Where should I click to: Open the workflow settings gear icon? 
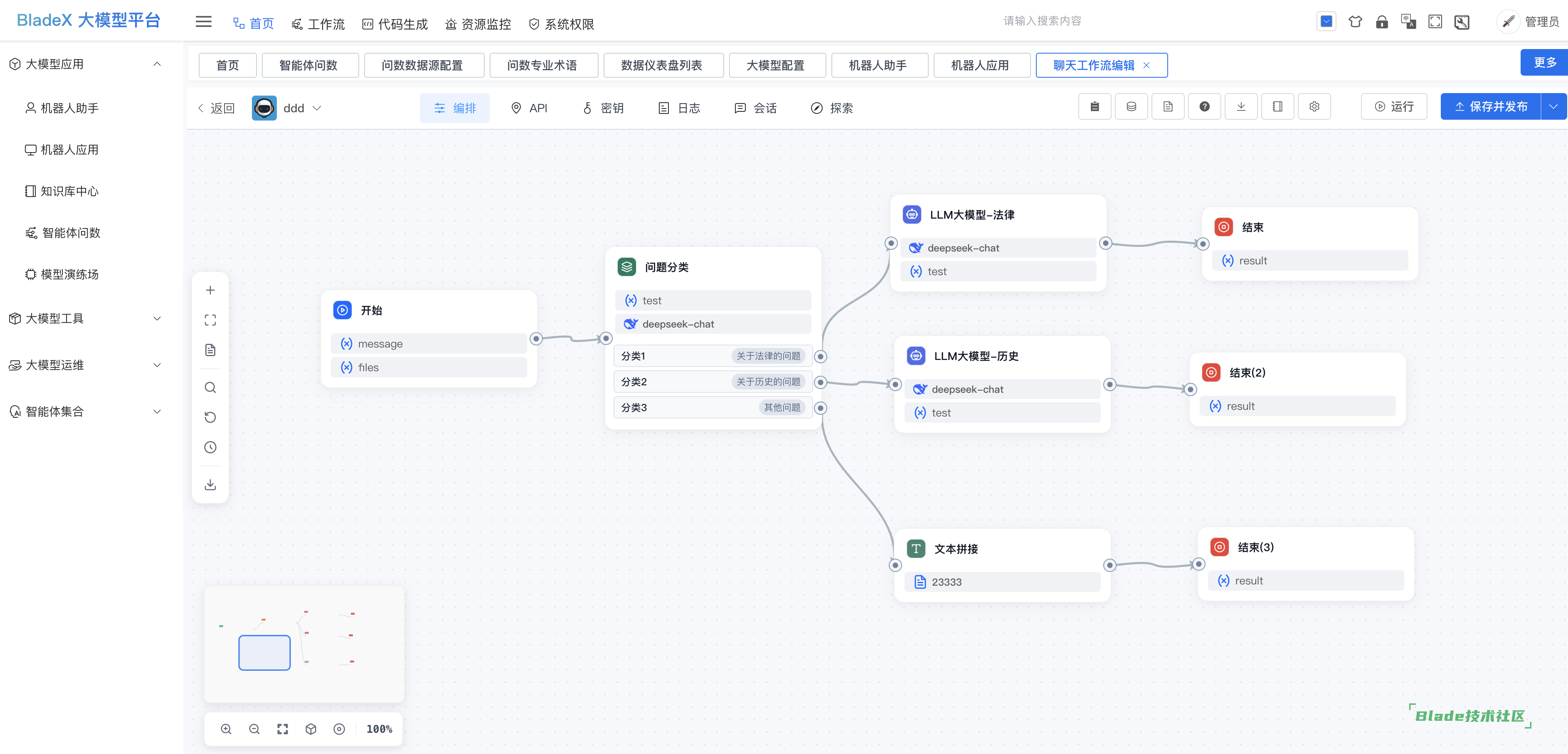click(1314, 107)
